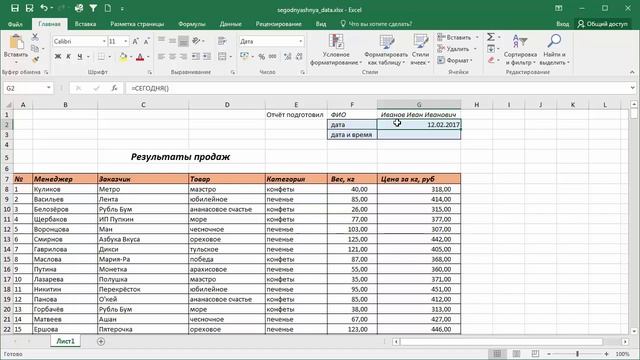Click the AutoSum sigma icon
This screenshot has height=360, width=640.
(x=491, y=37)
